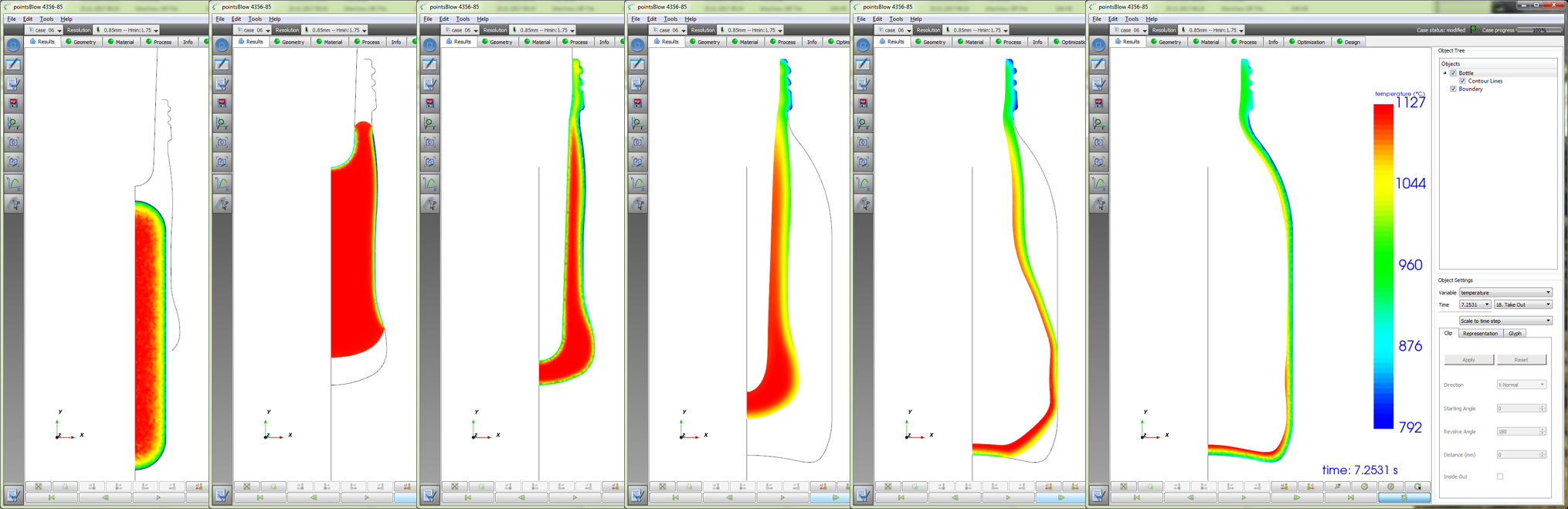Viewport: 1568px width, 509px height.
Task: Open the Scale to time step dropdown
Action: click(x=1505, y=321)
